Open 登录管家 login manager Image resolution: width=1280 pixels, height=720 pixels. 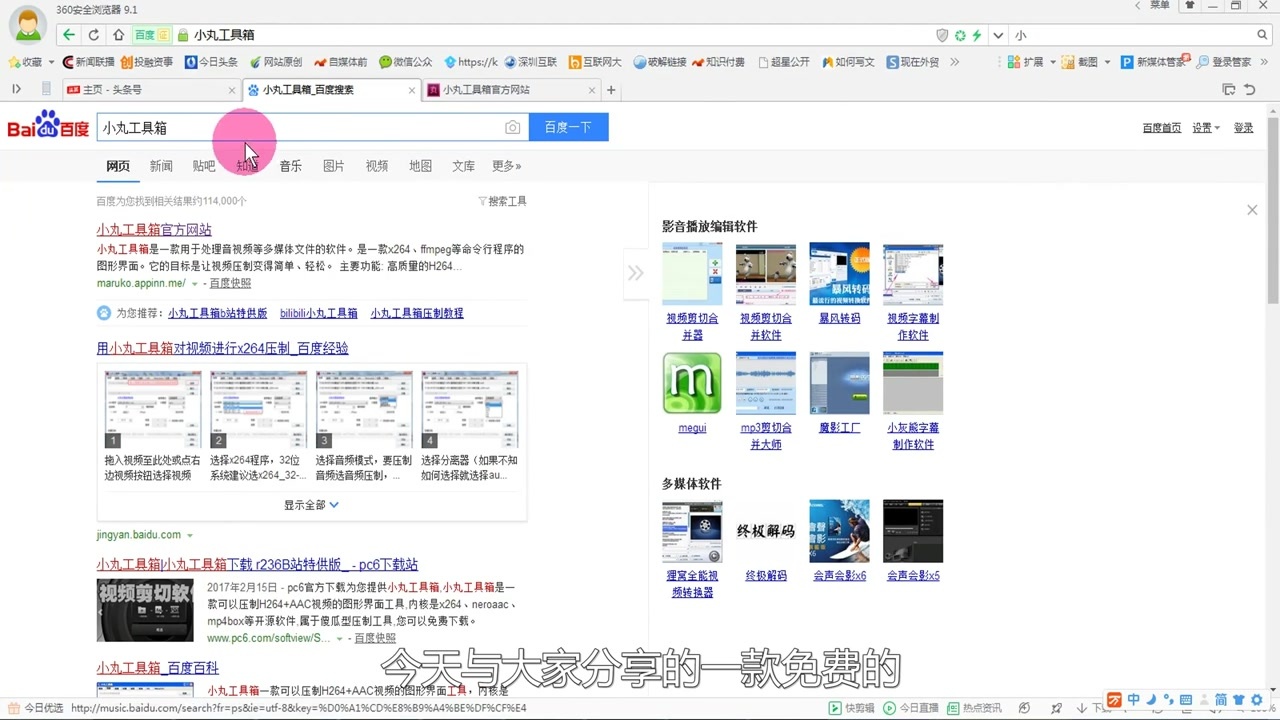pos(1224,62)
